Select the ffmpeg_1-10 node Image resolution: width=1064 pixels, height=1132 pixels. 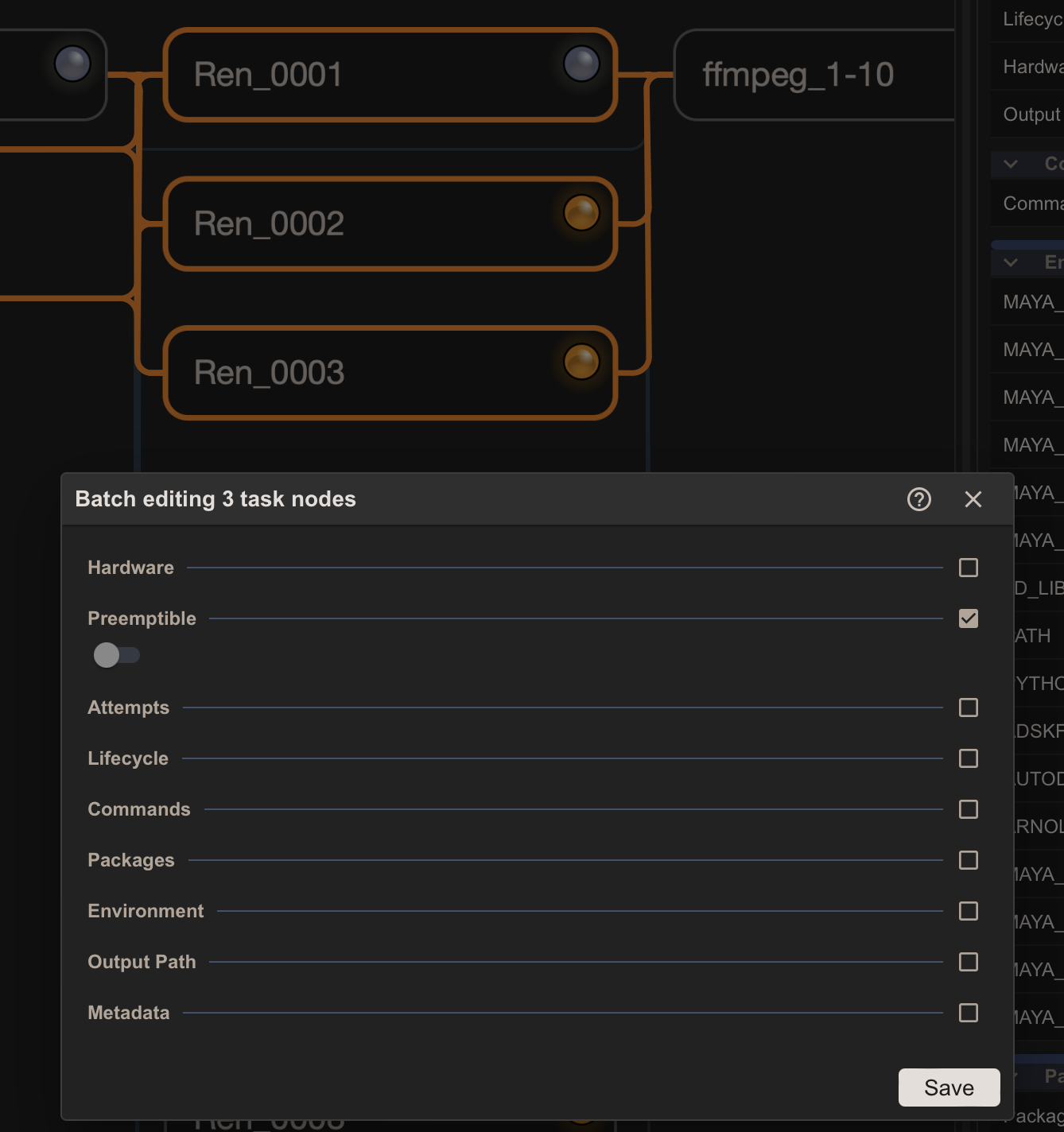[x=814, y=75]
